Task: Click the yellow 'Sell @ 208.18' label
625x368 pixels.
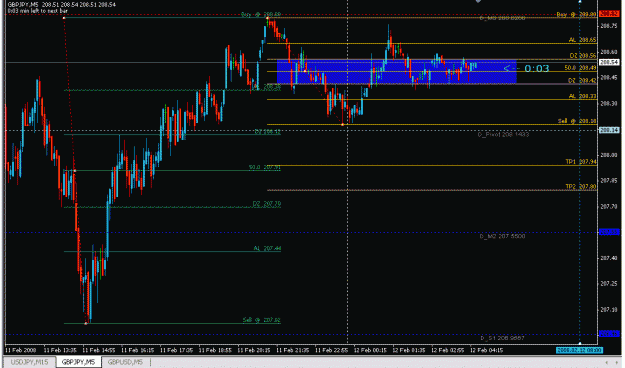Action: 577,121
